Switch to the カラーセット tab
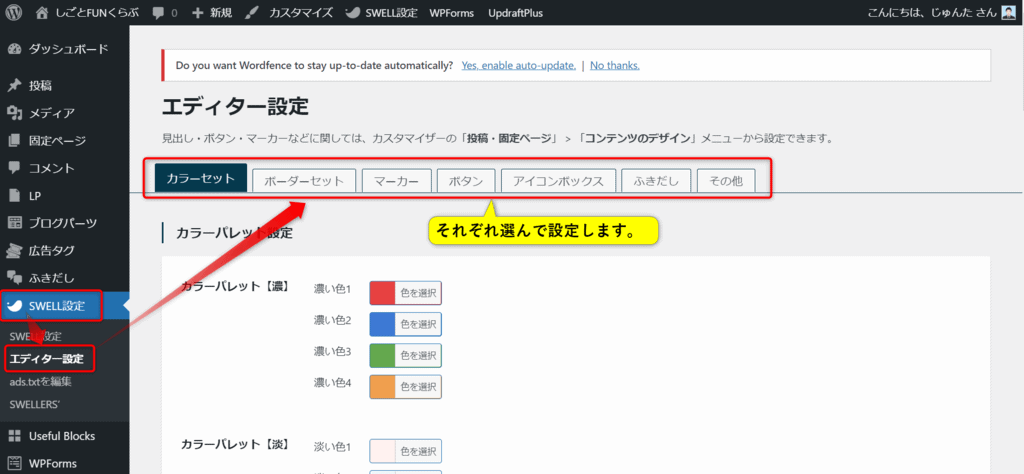The width and height of the screenshot is (1024, 474). tap(200, 178)
